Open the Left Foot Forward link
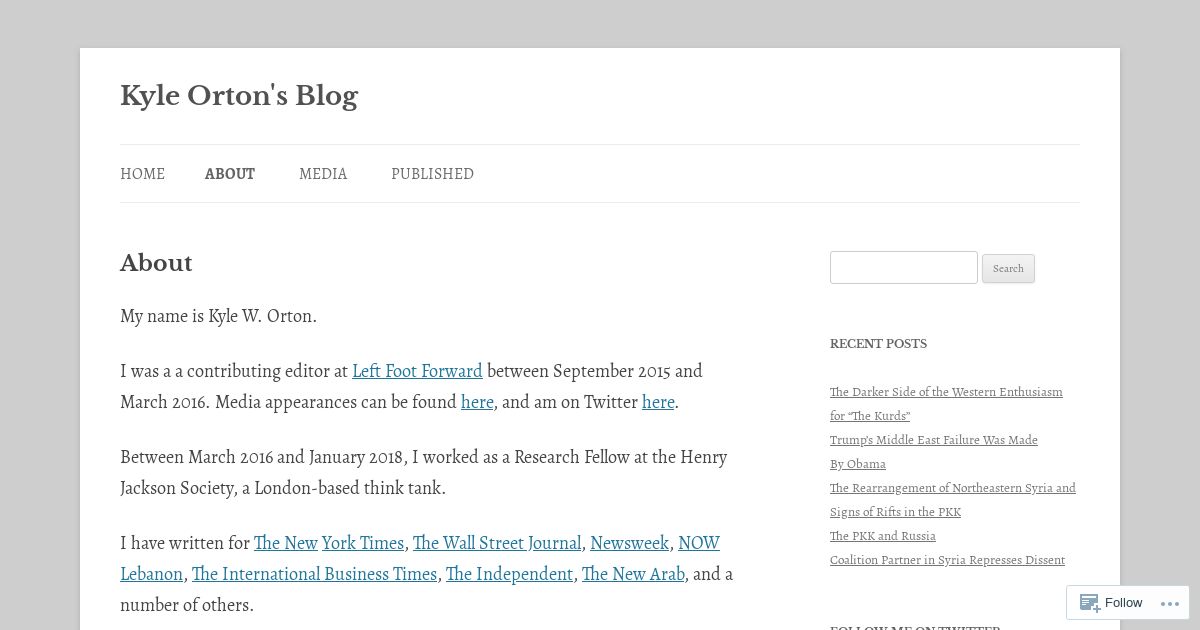 coord(417,371)
